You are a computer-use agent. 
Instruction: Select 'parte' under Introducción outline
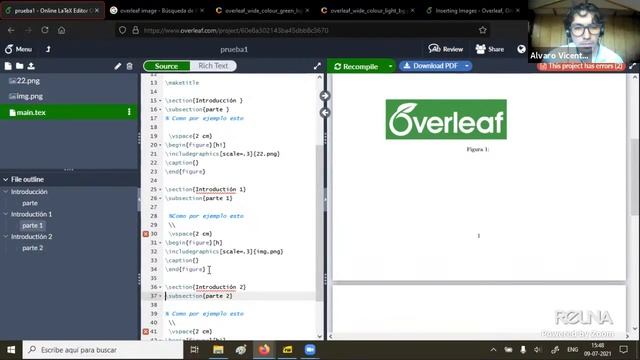(x=30, y=203)
